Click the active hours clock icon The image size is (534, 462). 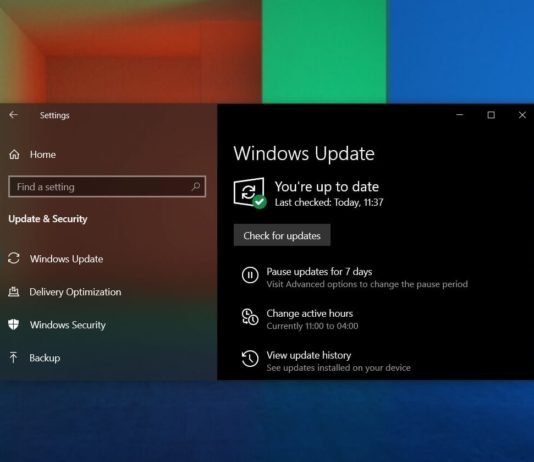[250, 317]
